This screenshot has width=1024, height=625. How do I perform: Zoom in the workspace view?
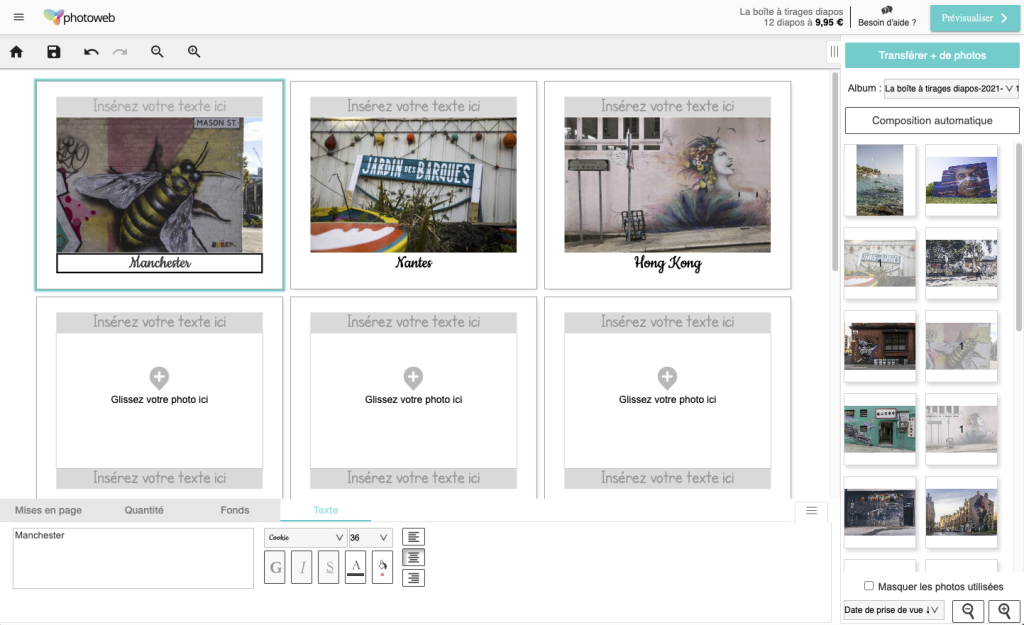pos(194,52)
